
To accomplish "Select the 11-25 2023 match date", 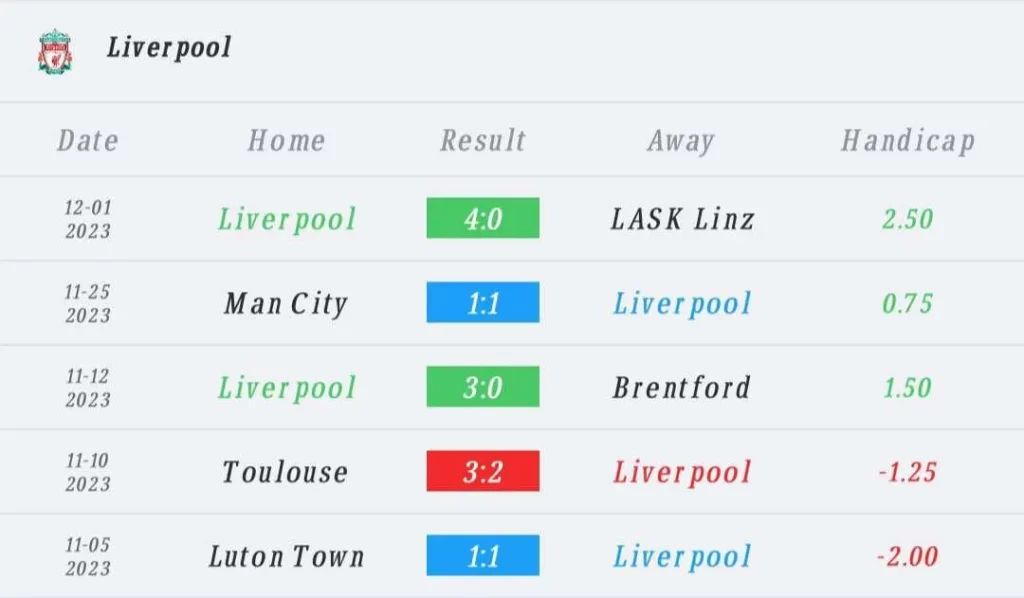I will (88, 303).
